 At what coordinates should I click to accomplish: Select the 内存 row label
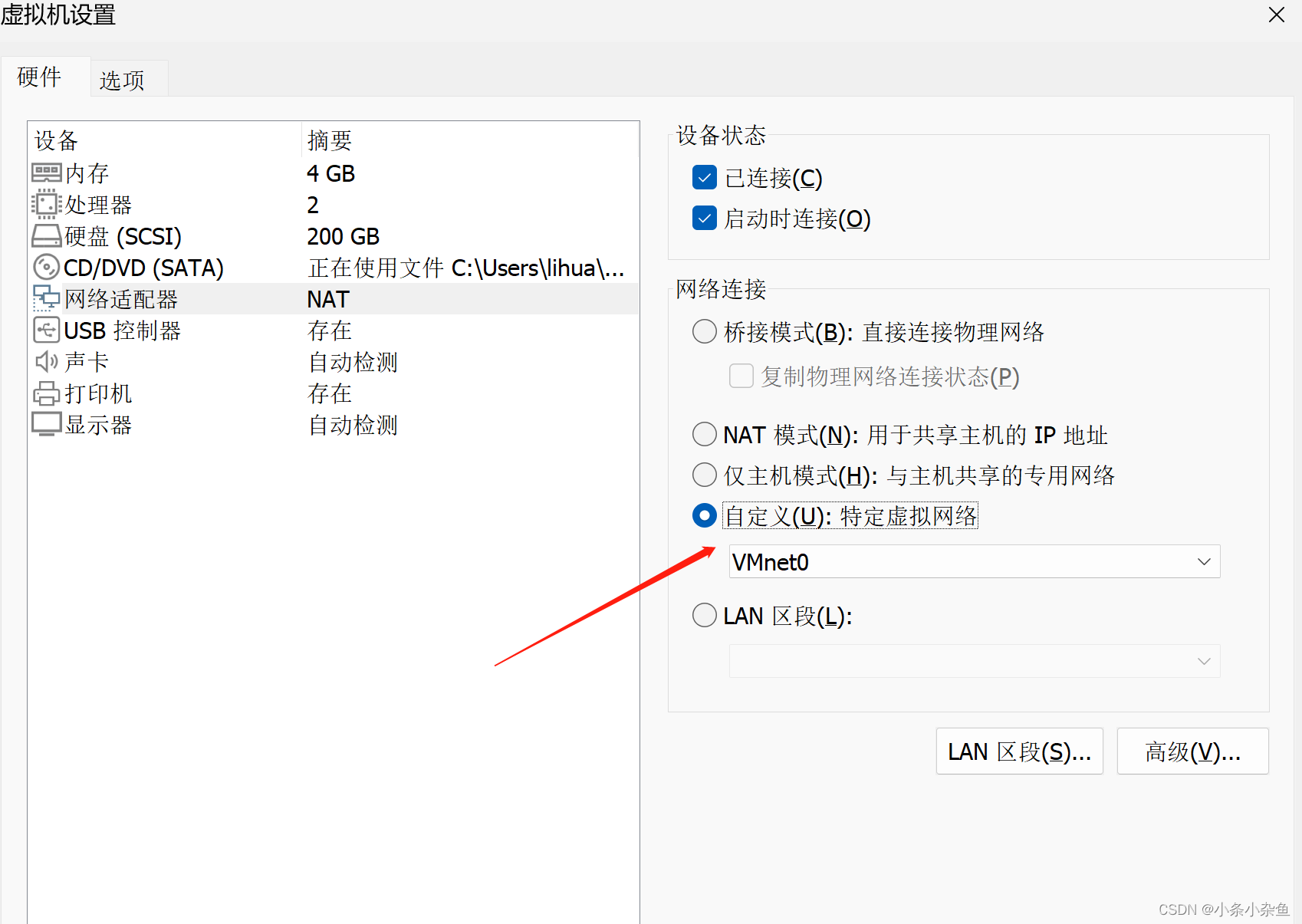pyautogui.click(x=87, y=173)
